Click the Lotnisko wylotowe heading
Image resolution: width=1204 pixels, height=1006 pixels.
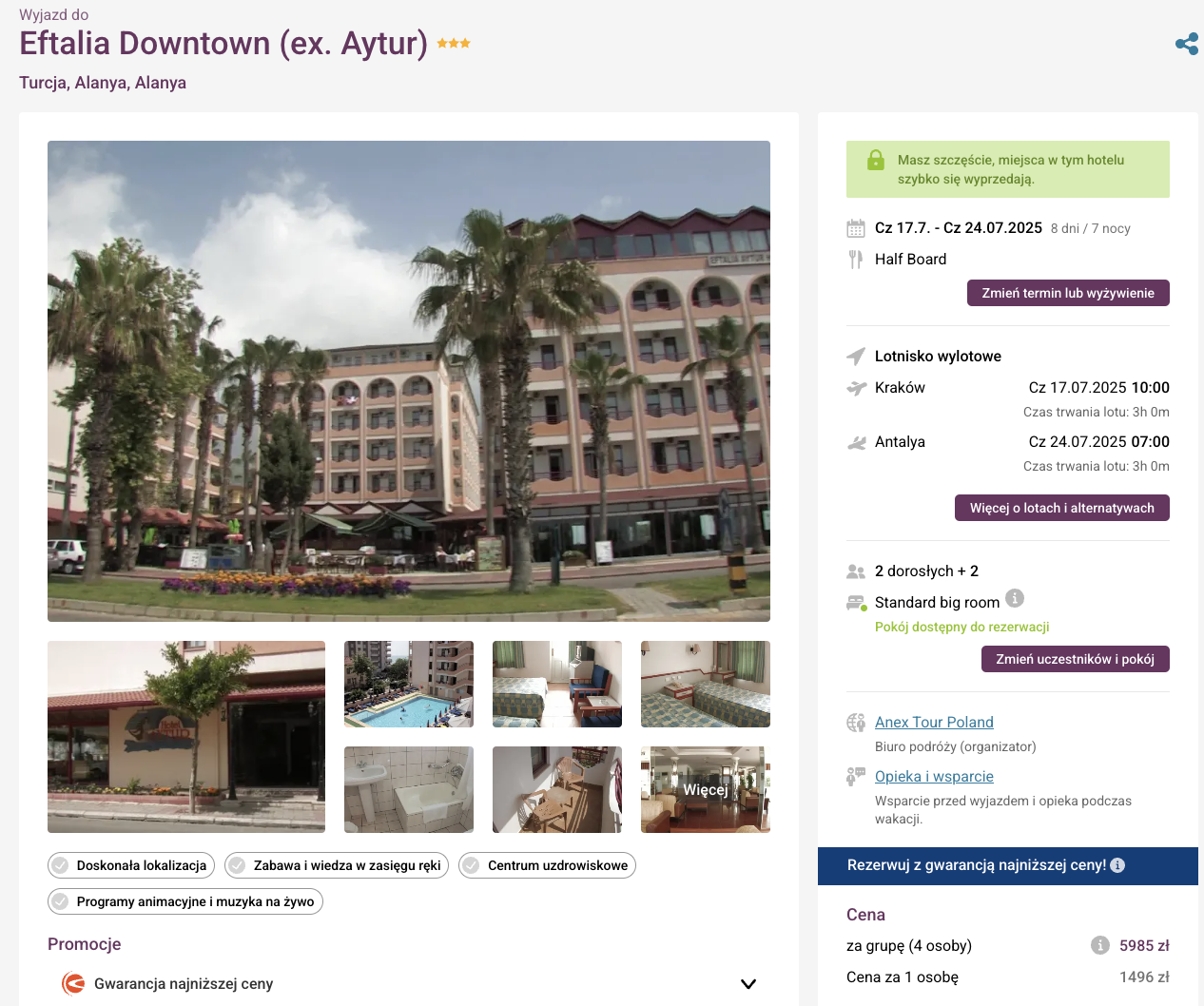pos(938,357)
